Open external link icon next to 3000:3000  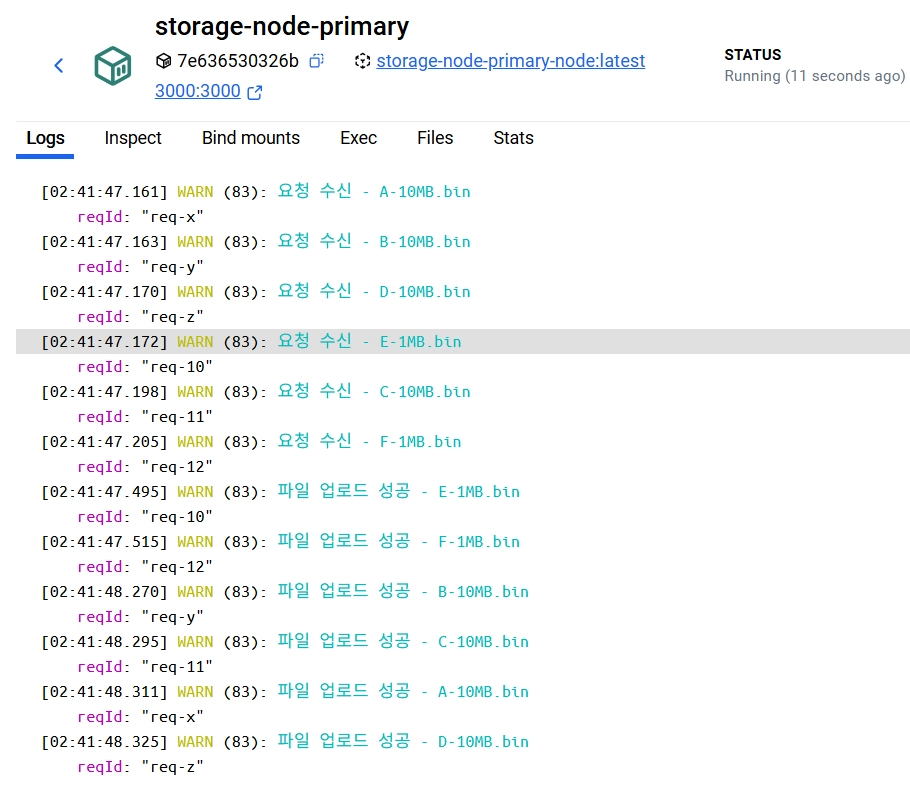(255, 92)
